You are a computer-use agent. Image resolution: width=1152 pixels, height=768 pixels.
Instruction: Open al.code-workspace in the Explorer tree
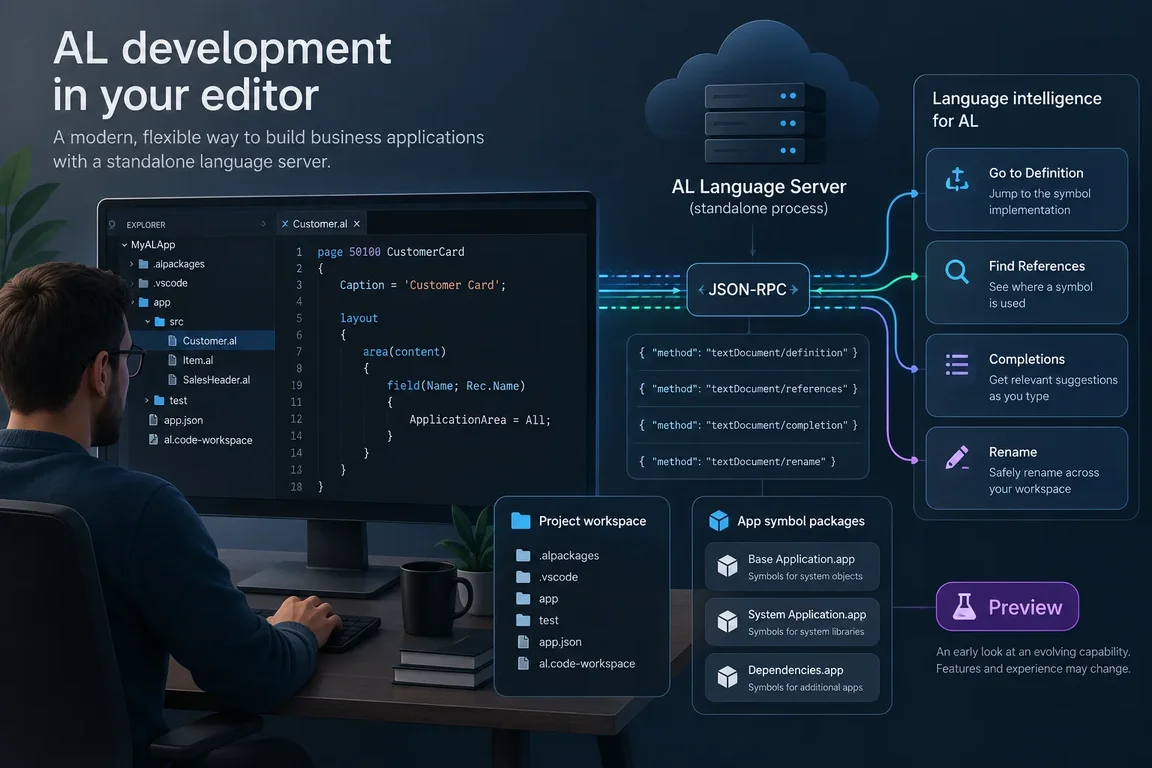[208, 440]
